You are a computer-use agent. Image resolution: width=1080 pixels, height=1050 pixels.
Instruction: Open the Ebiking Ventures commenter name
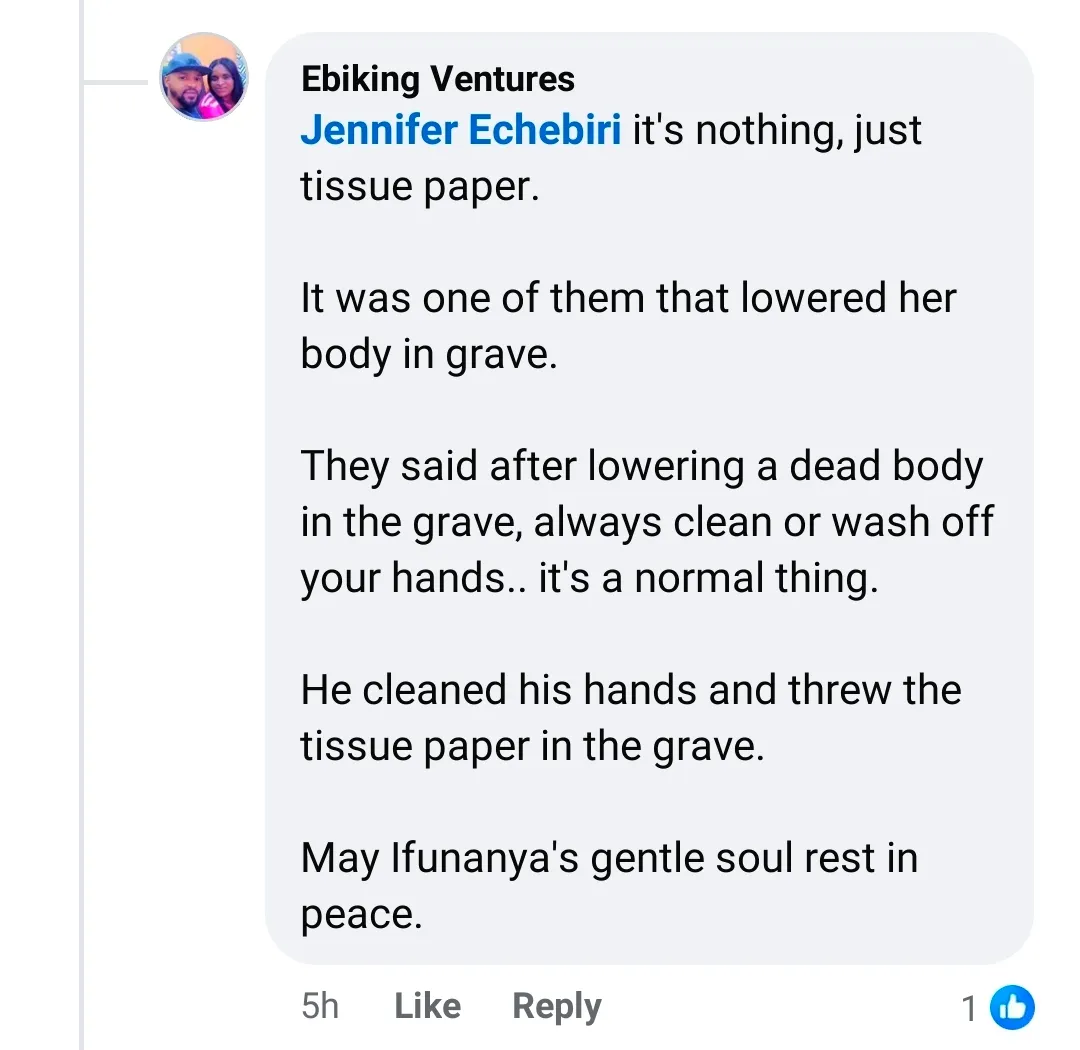[x=438, y=79]
